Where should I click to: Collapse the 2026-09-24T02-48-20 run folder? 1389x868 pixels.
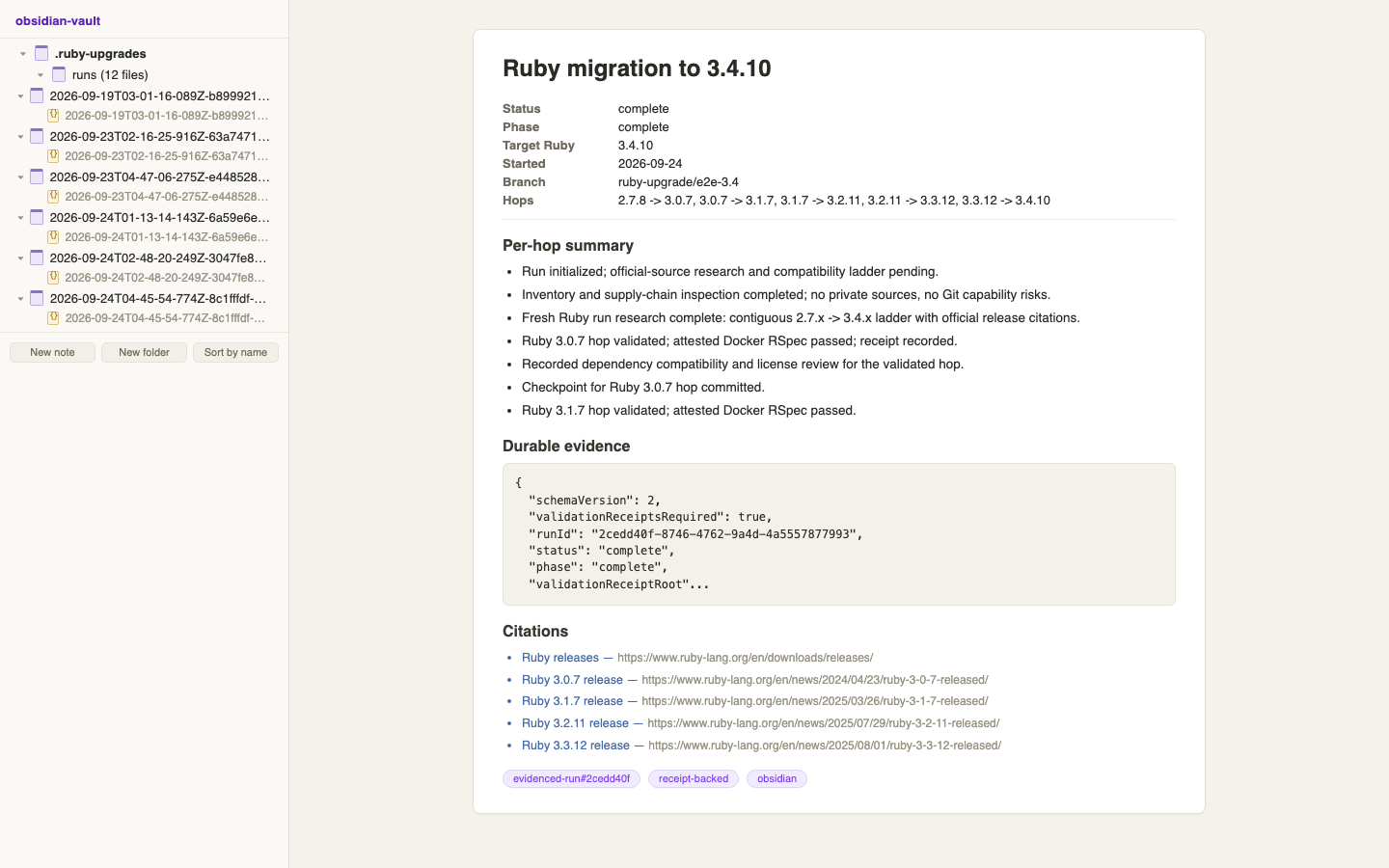click(20, 258)
